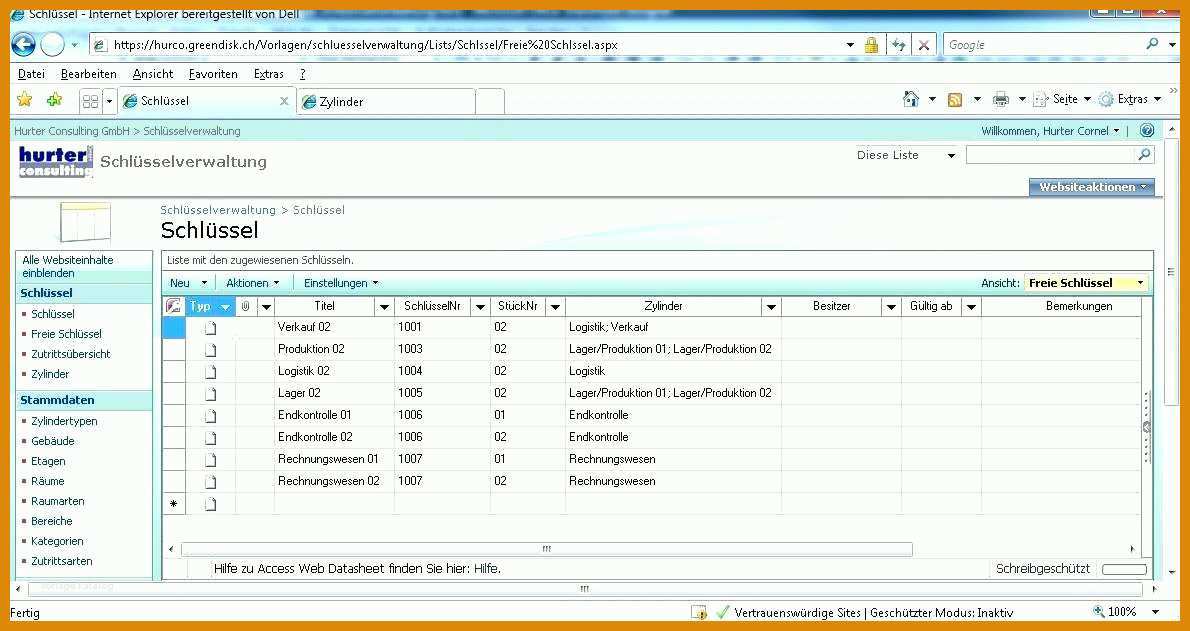Click the datasheet horizontal scrollbar
Image resolution: width=1190 pixels, height=631 pixels.
[x=546, y=549]
